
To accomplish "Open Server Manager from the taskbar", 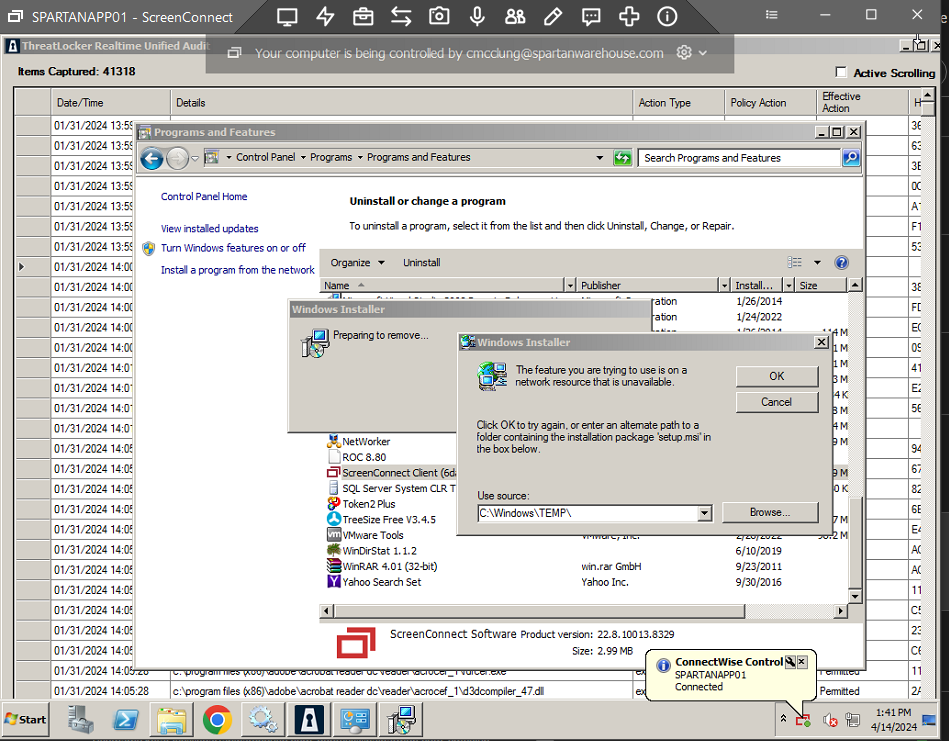I will click(80, 720).
